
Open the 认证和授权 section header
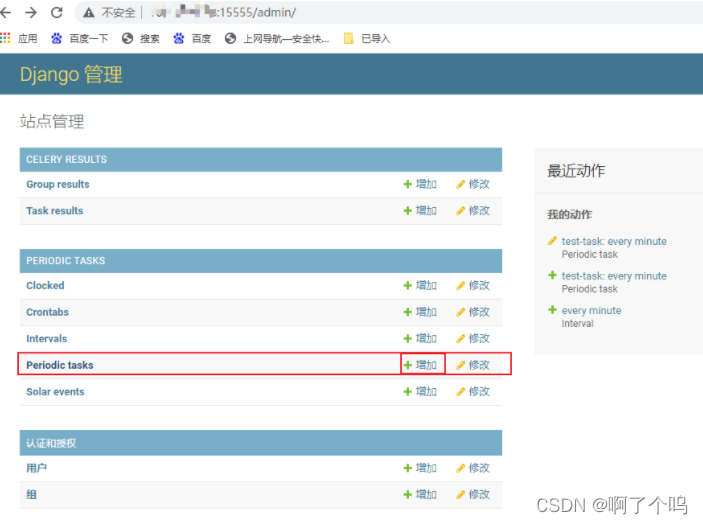click(x=51, y=443)
